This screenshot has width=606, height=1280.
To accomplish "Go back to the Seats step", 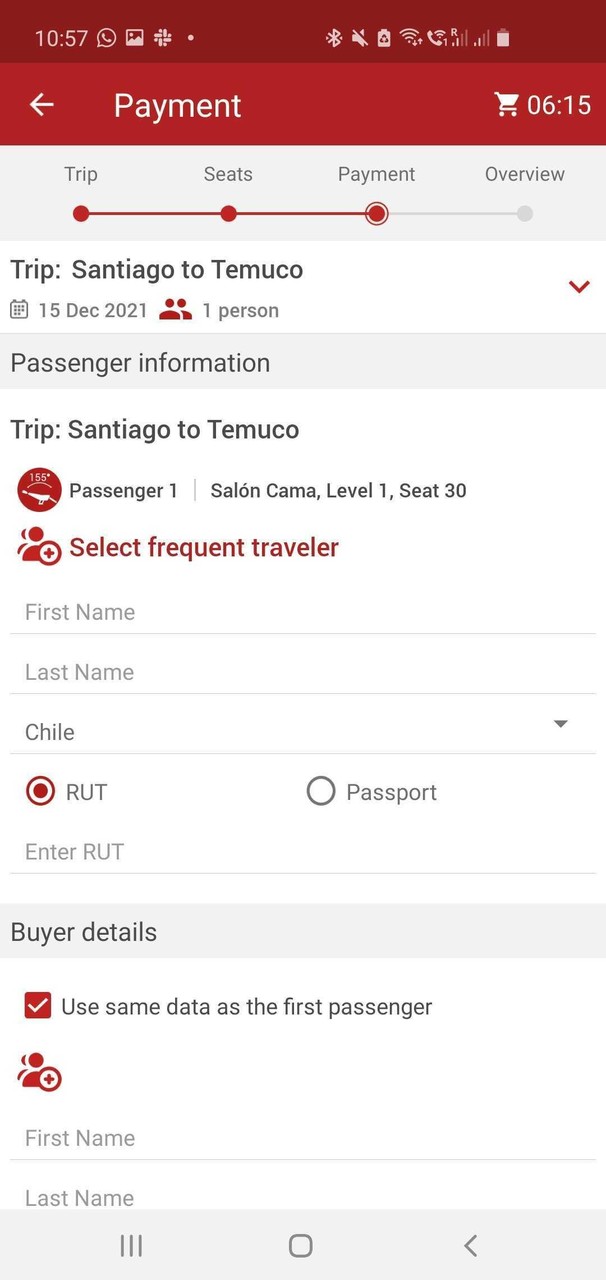I will [x=228, y=213].
